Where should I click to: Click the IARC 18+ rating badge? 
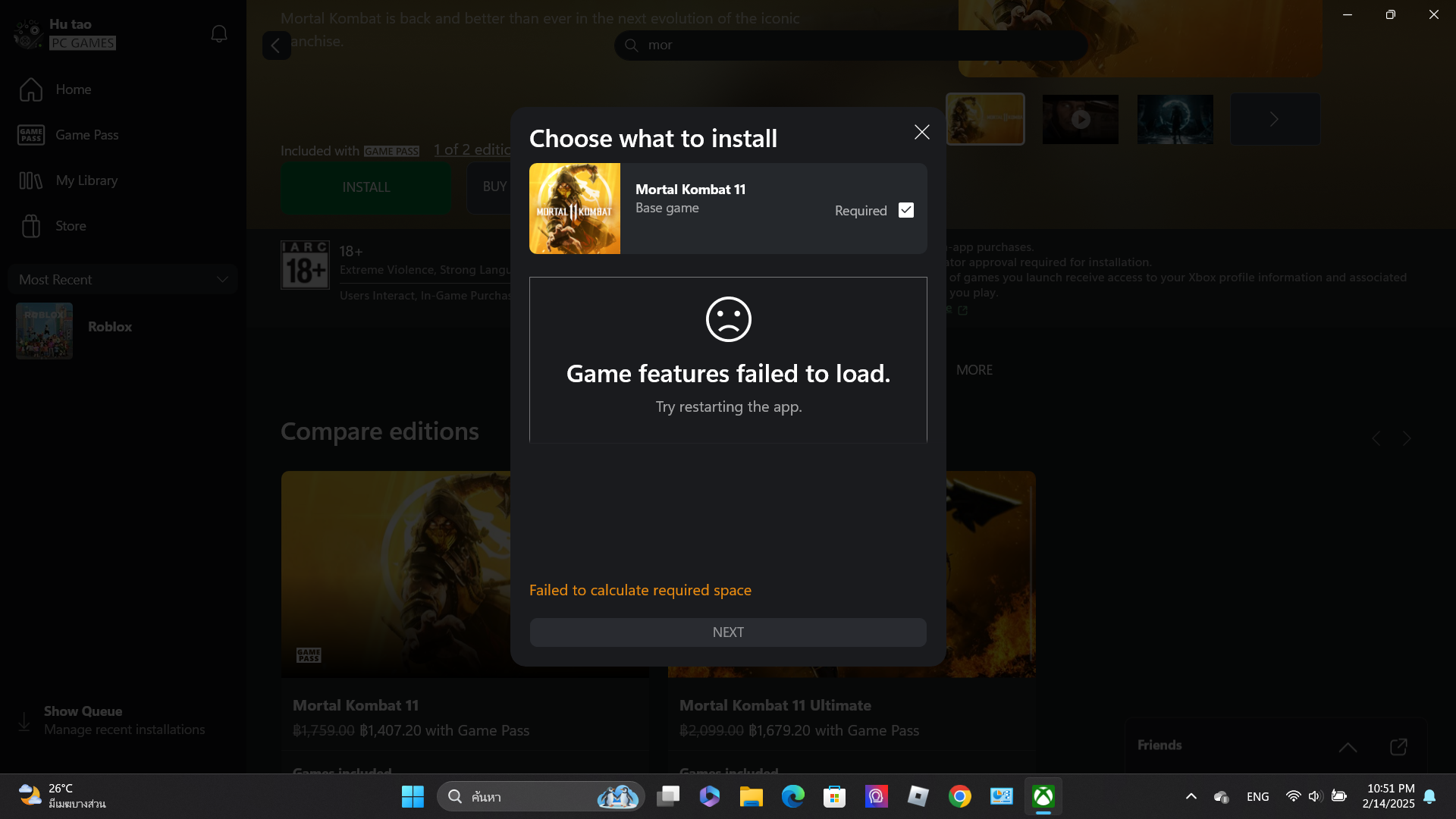(305, 265)
